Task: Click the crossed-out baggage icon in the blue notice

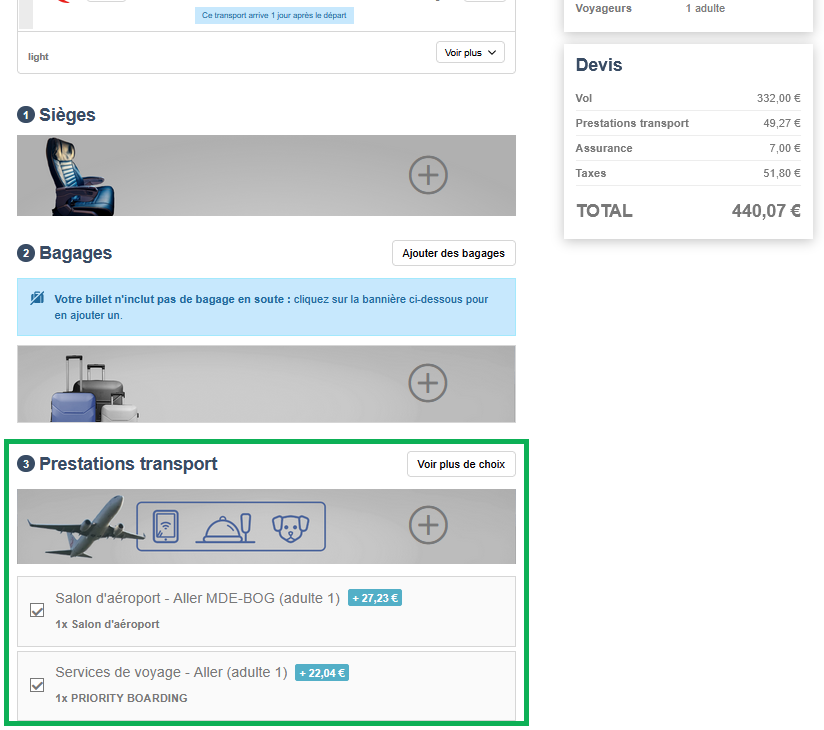Action: pyautogui.click(x=37, y=299)
